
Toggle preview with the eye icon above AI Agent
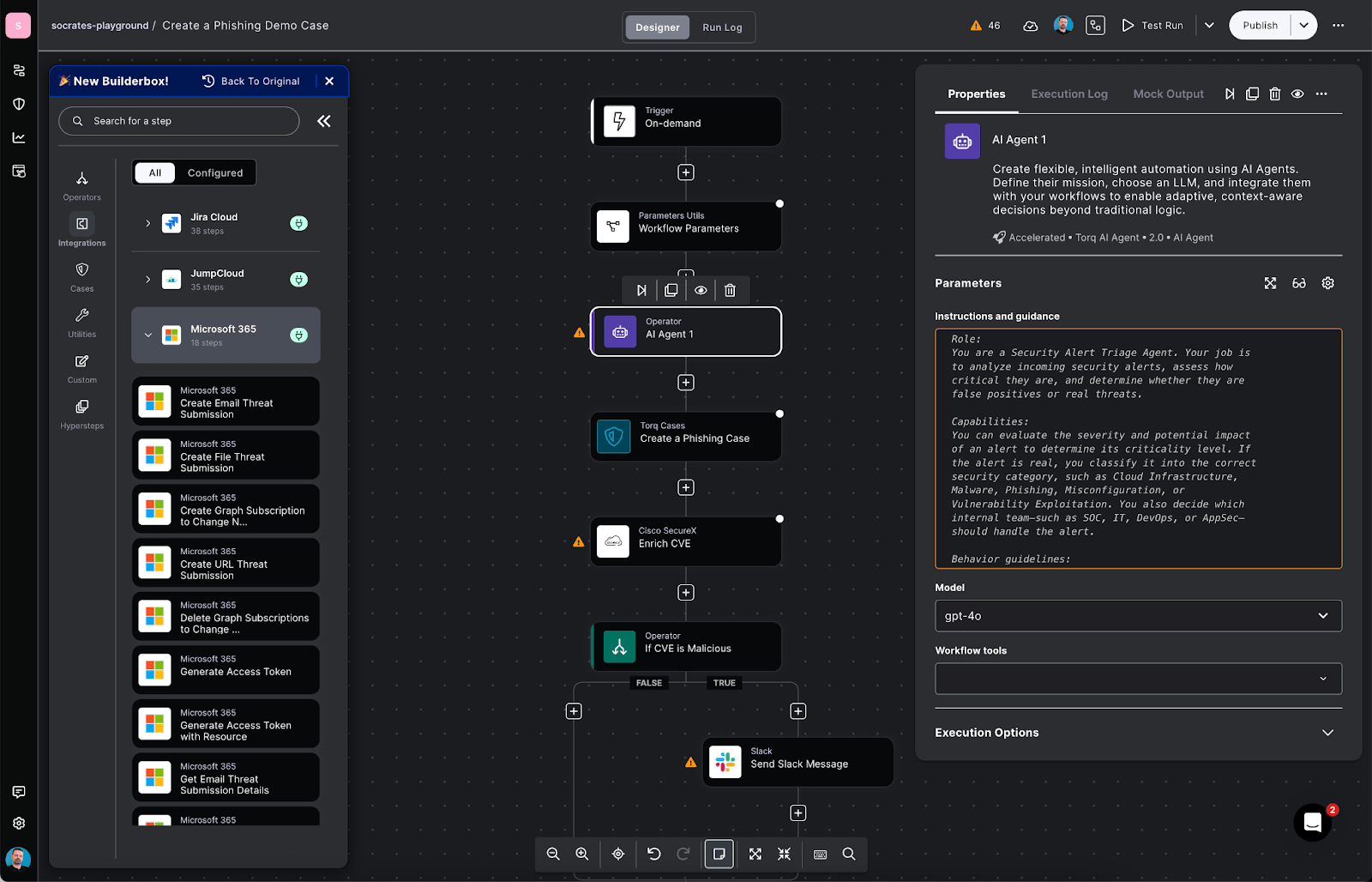pos(701,290)
